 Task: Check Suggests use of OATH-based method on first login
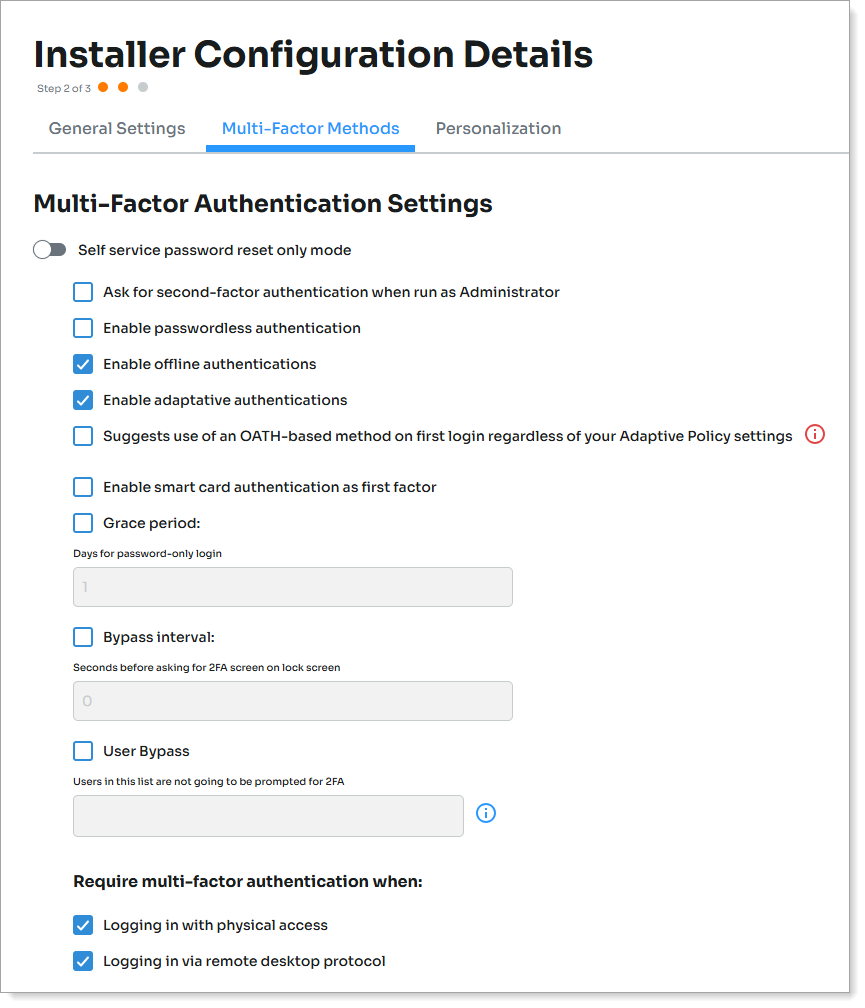[83, 436]
